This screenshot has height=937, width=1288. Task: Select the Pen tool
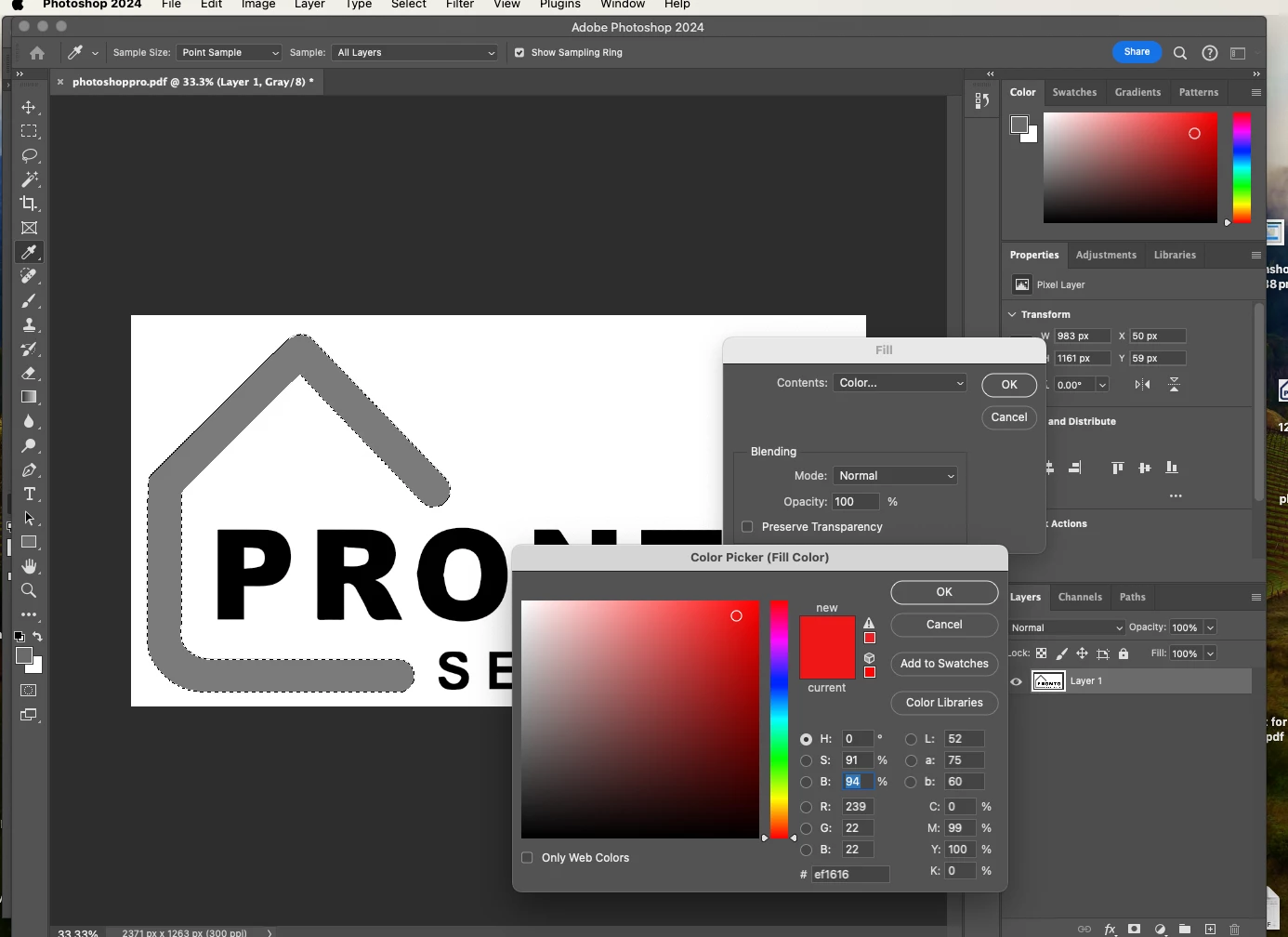29,469
